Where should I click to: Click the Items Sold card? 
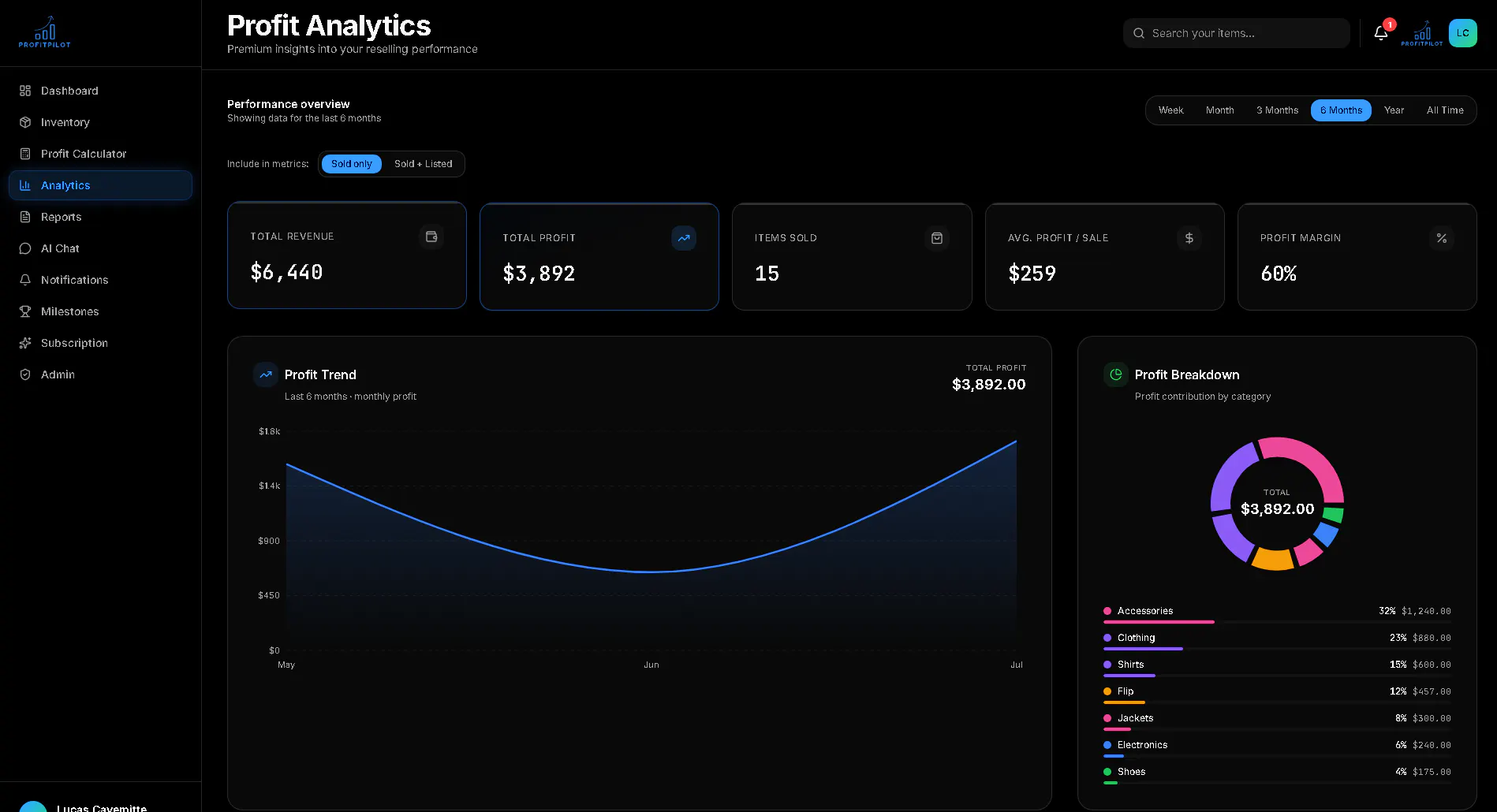click(852, 257)
